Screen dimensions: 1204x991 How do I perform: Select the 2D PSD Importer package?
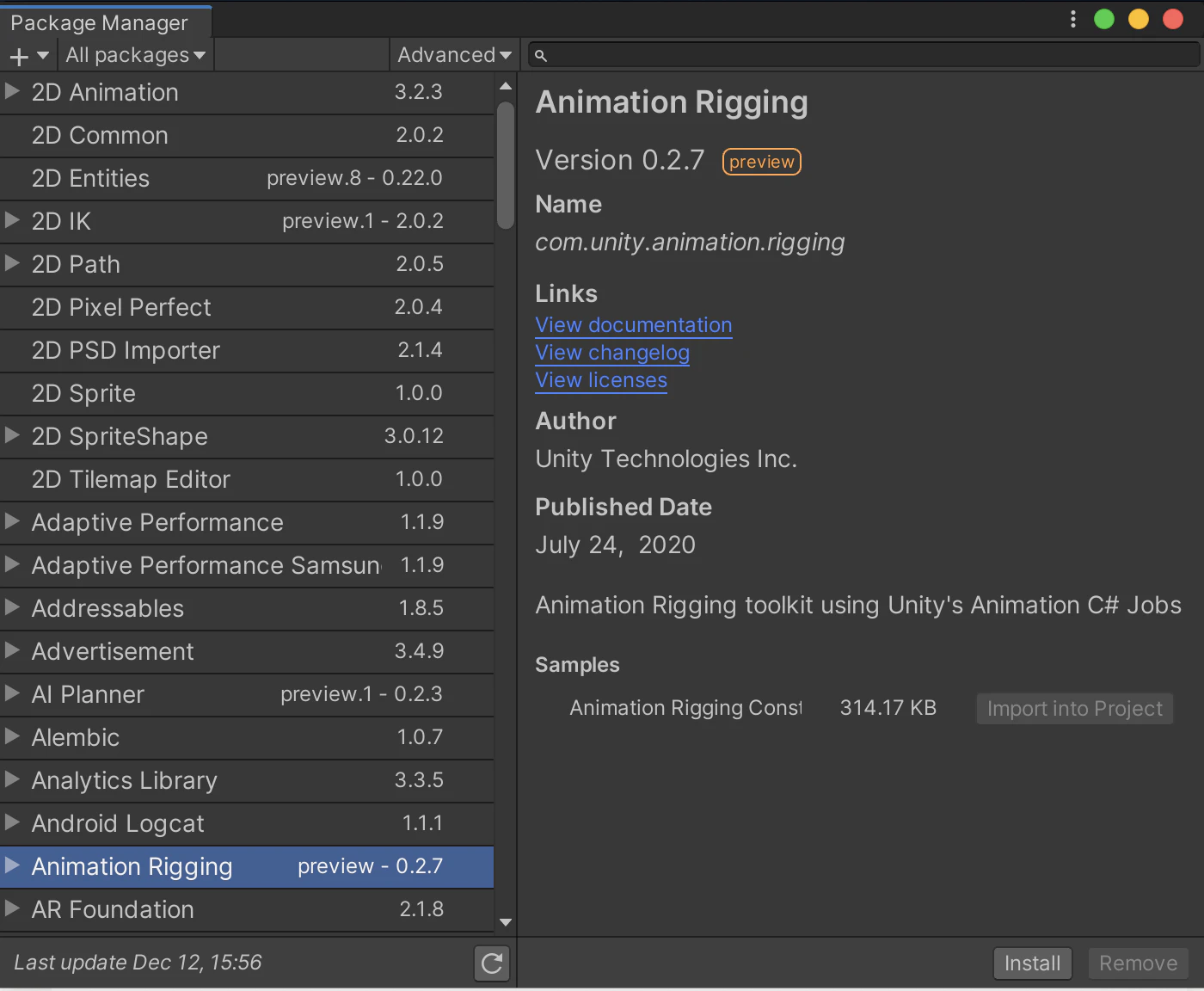click(x=247, y=351)
